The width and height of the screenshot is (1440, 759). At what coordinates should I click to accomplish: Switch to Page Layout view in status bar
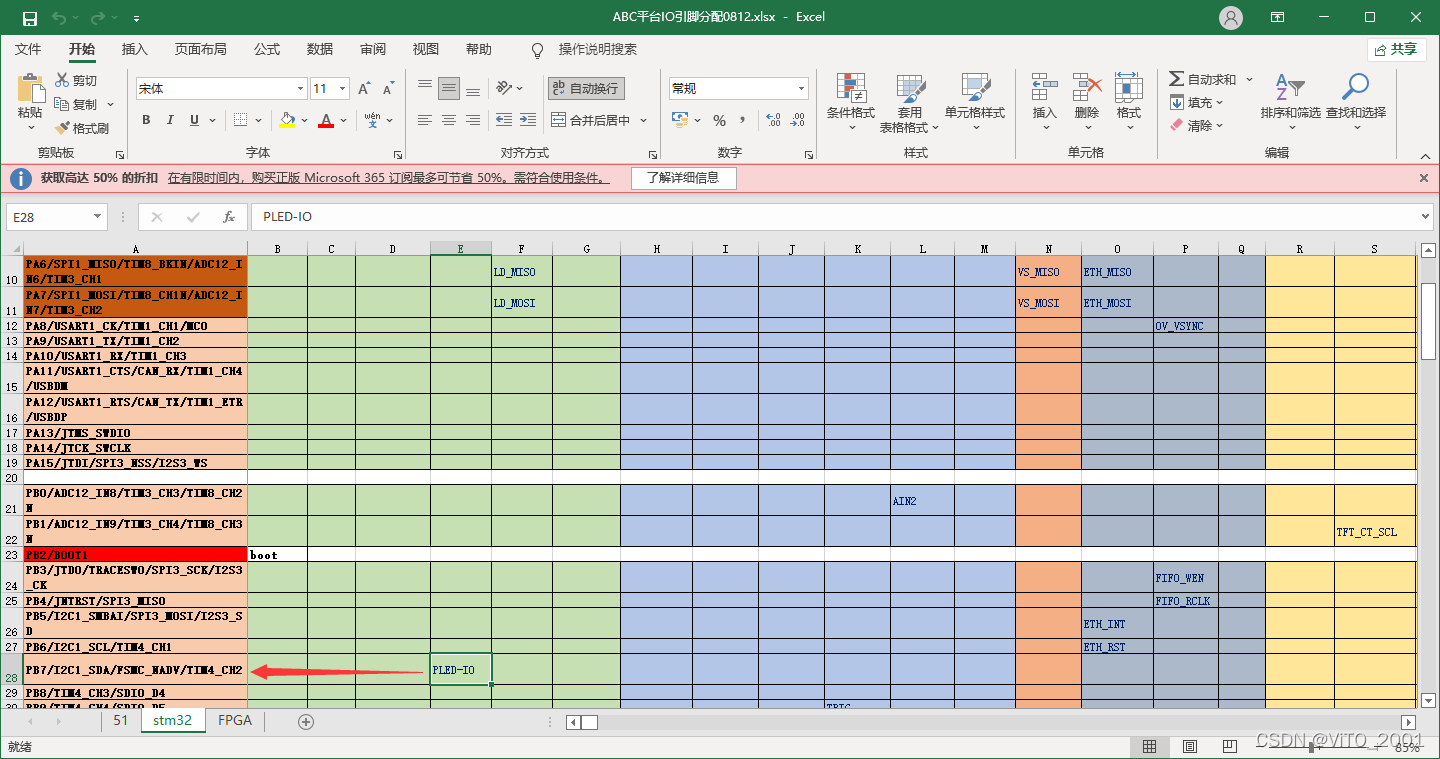pos(1190,746)
